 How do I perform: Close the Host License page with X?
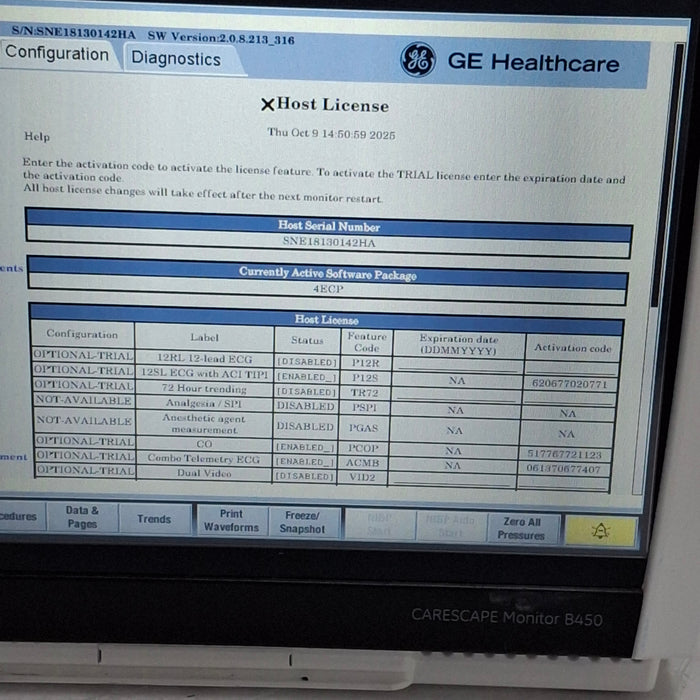(267, 105)
